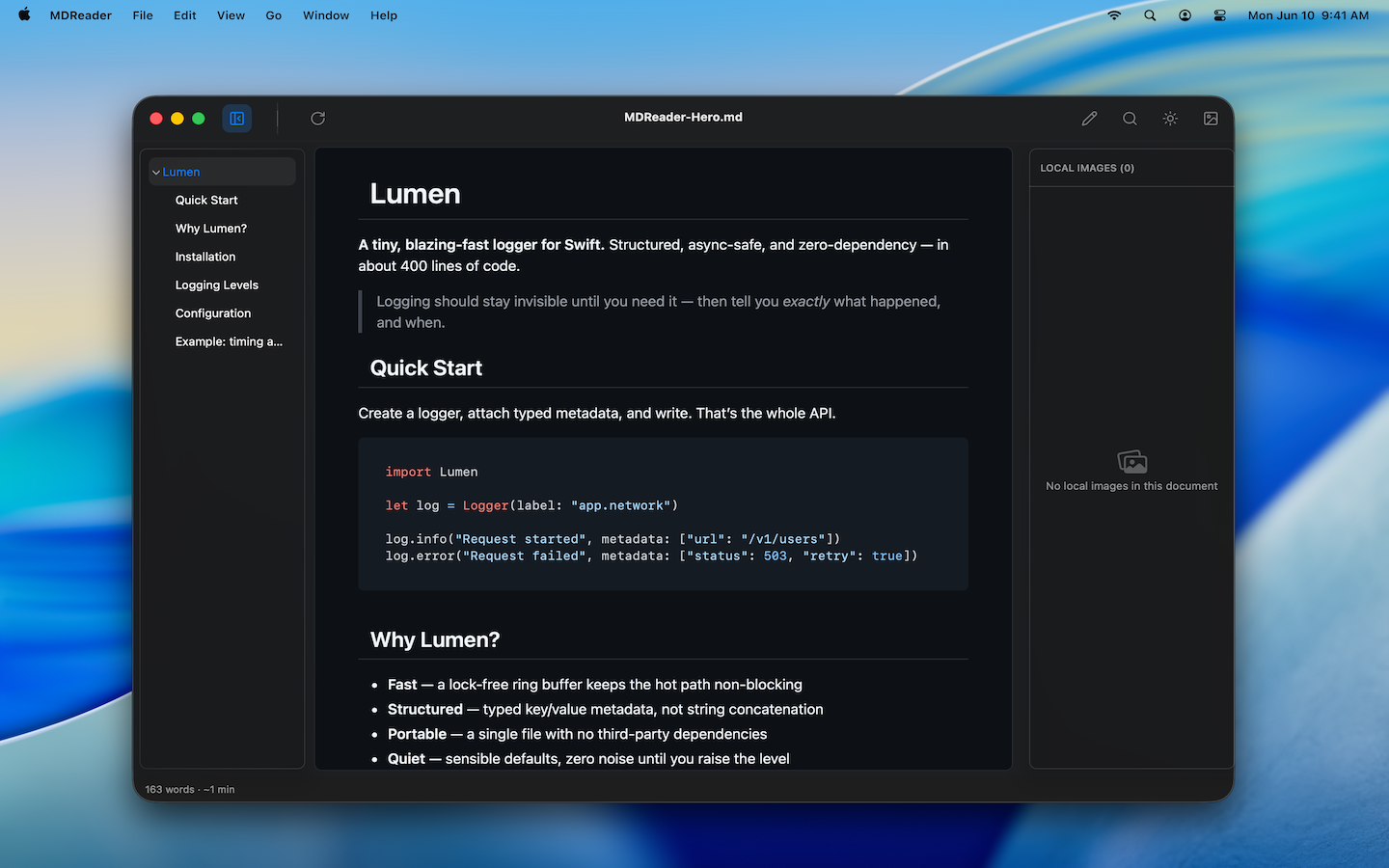Click the empty images placeholder icon

point(1132,461)
